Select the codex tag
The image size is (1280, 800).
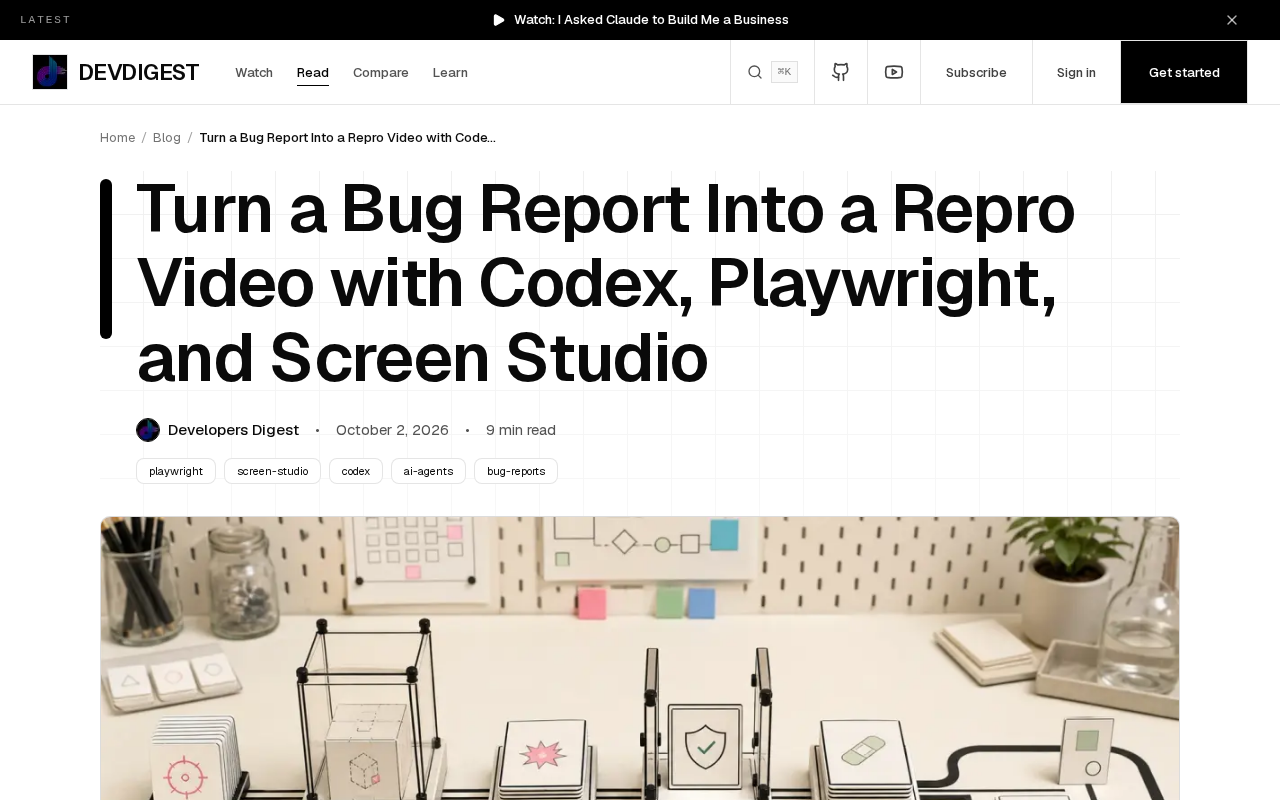click(356, 471)
